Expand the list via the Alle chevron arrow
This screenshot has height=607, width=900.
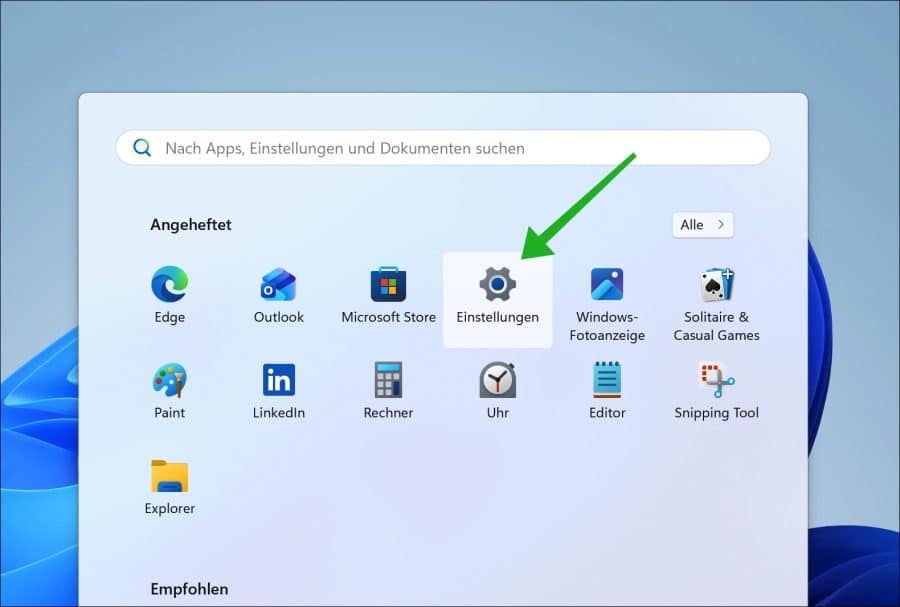721,225
